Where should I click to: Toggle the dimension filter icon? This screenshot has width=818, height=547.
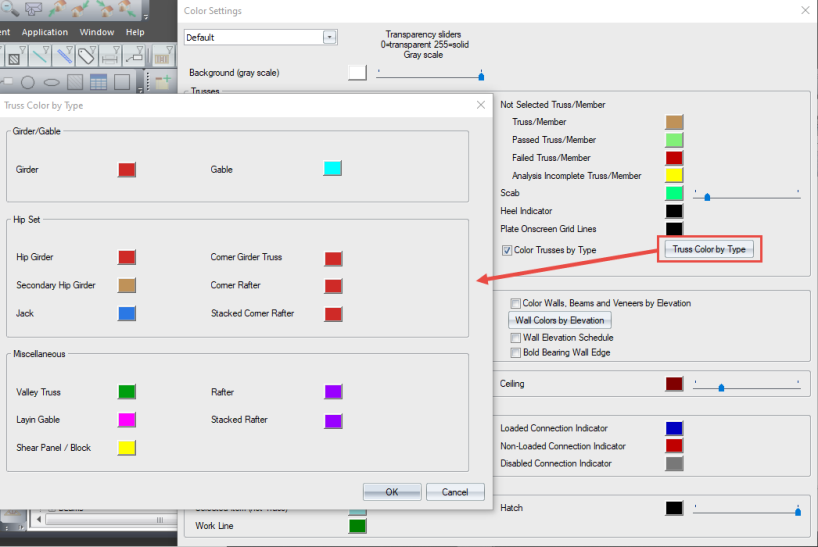point(110,56)
